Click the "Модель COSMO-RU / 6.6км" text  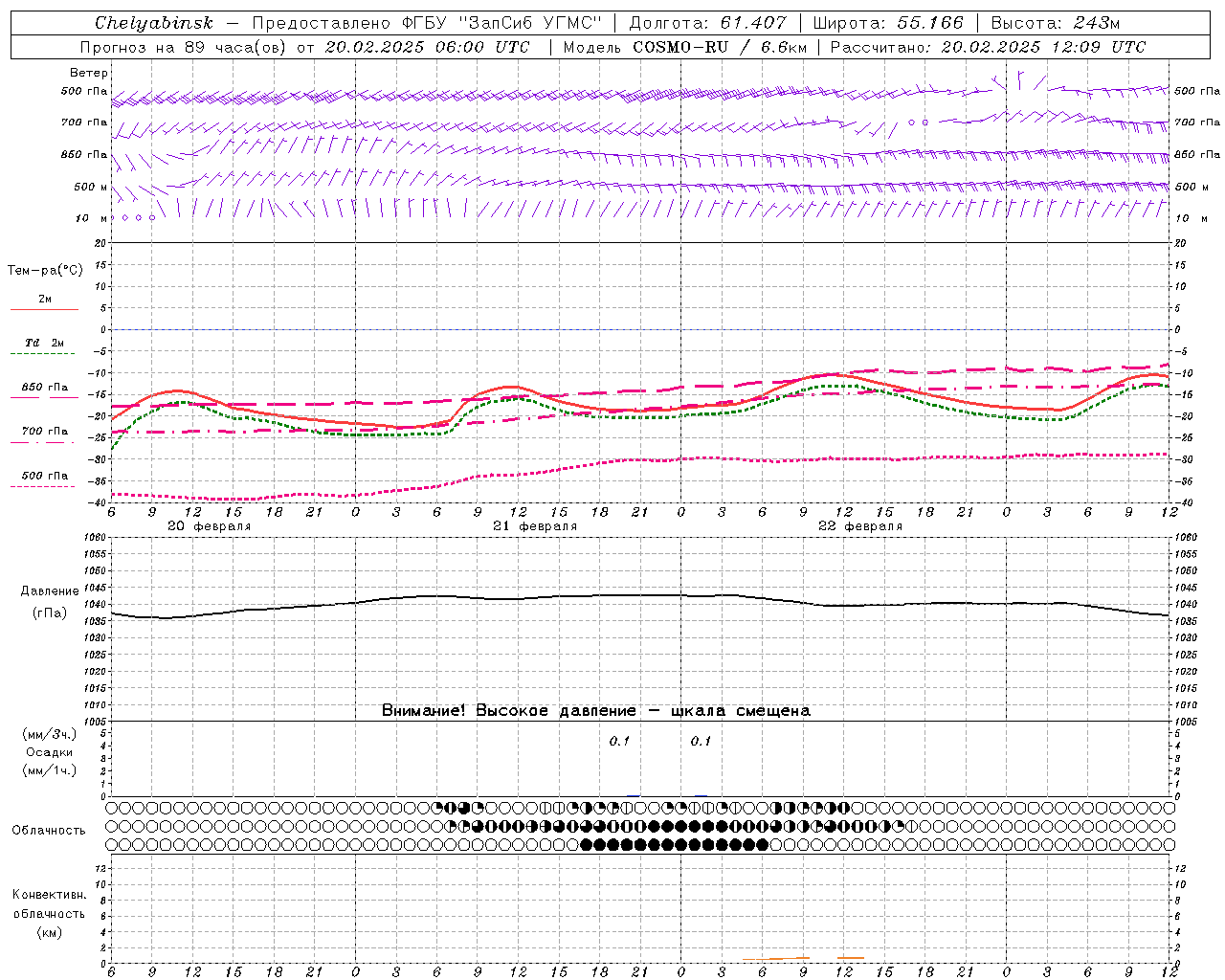(x=684, y=47)
